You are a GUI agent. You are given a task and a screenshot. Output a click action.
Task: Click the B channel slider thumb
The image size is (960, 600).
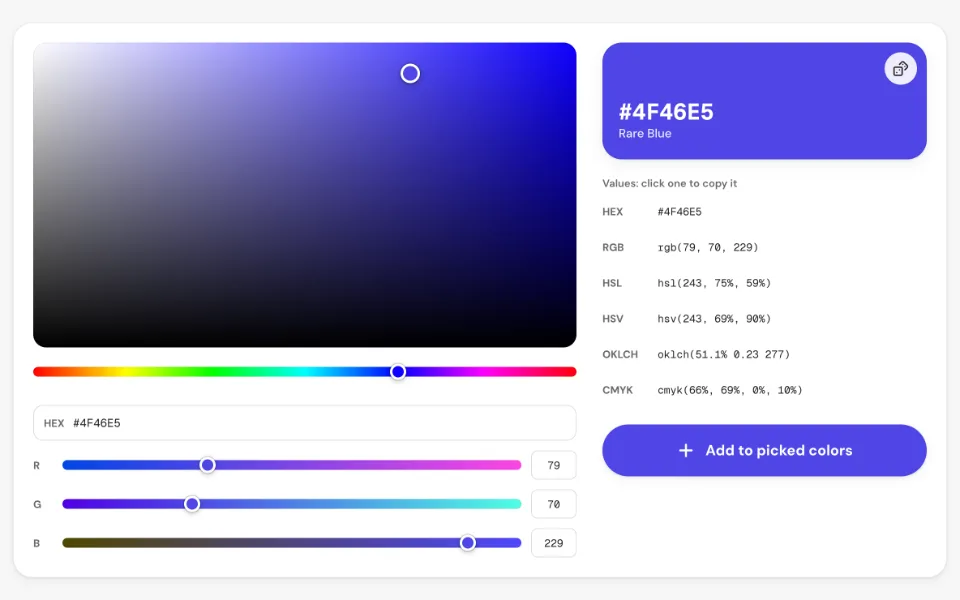click(x=468, y=542)
